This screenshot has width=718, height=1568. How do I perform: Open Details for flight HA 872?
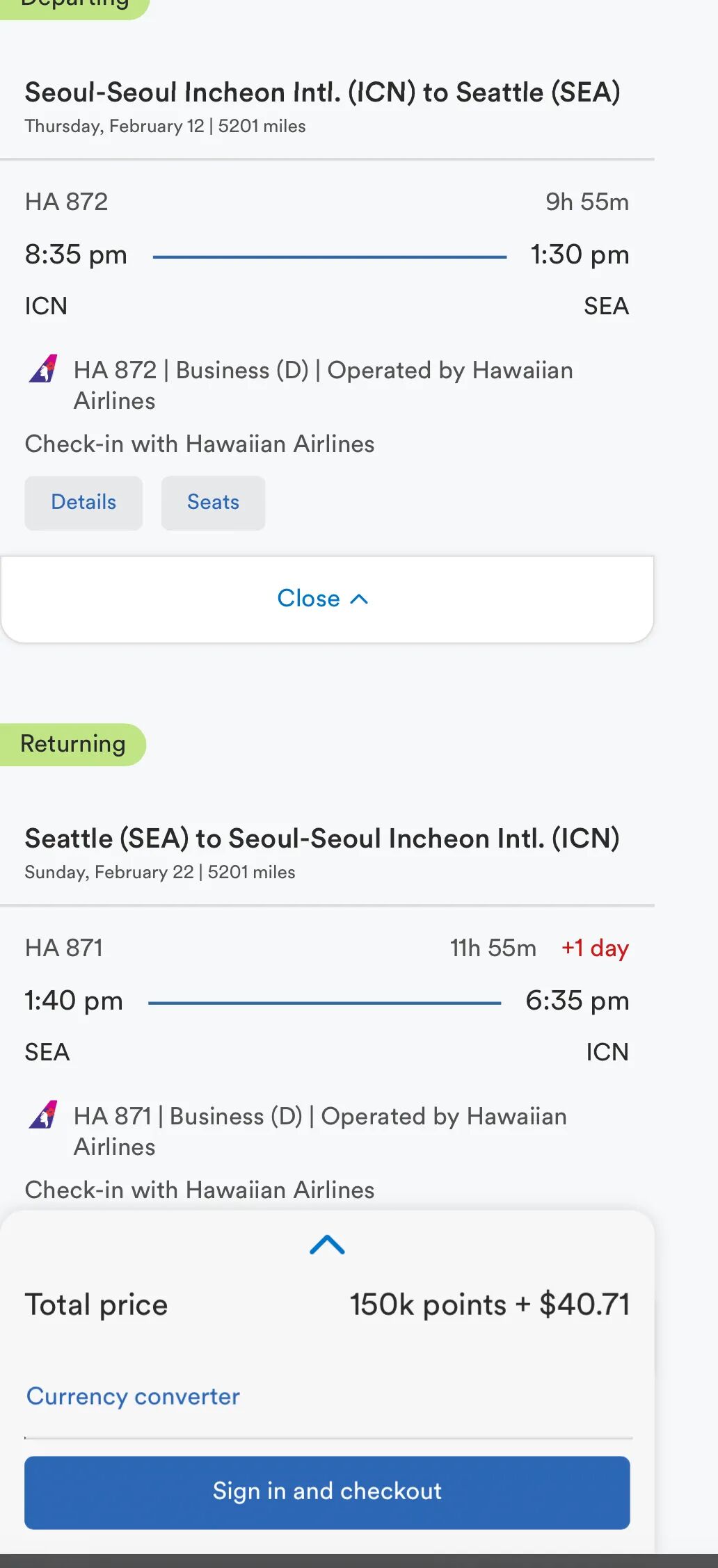(83, 503)
